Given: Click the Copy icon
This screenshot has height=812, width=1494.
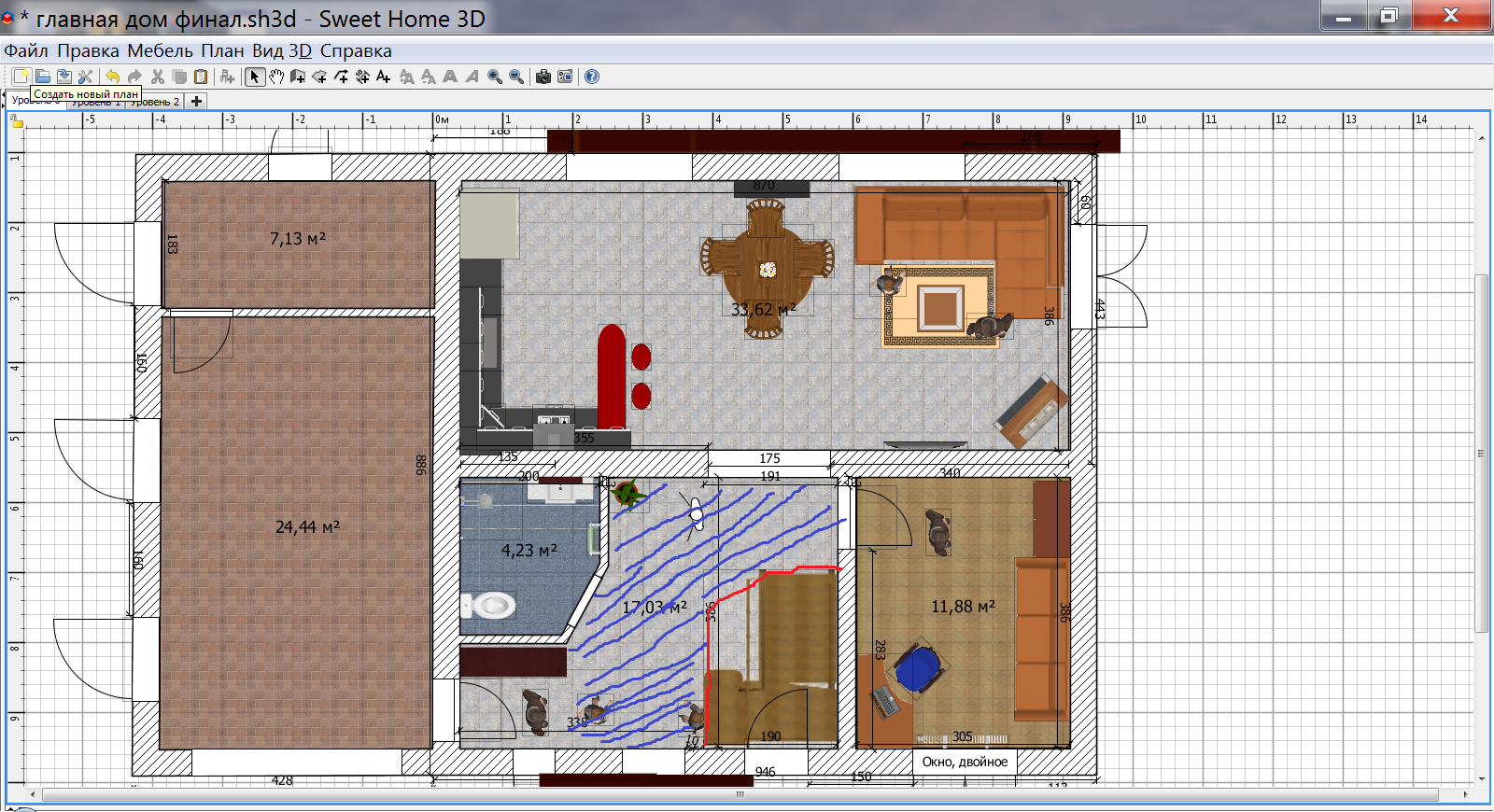Looking at the screenshot, I should tap(179, 77).
